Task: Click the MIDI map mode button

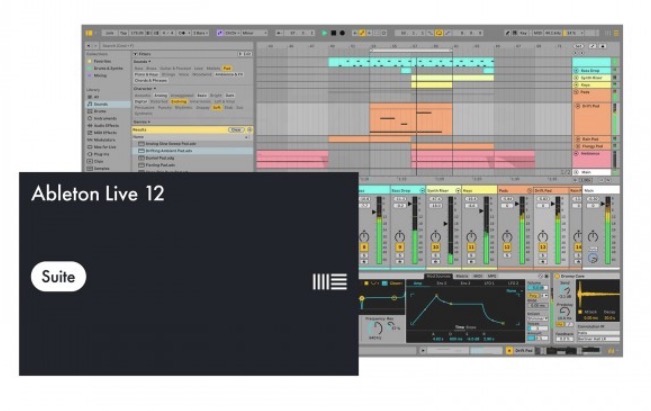Action: (x=538, y=33)
